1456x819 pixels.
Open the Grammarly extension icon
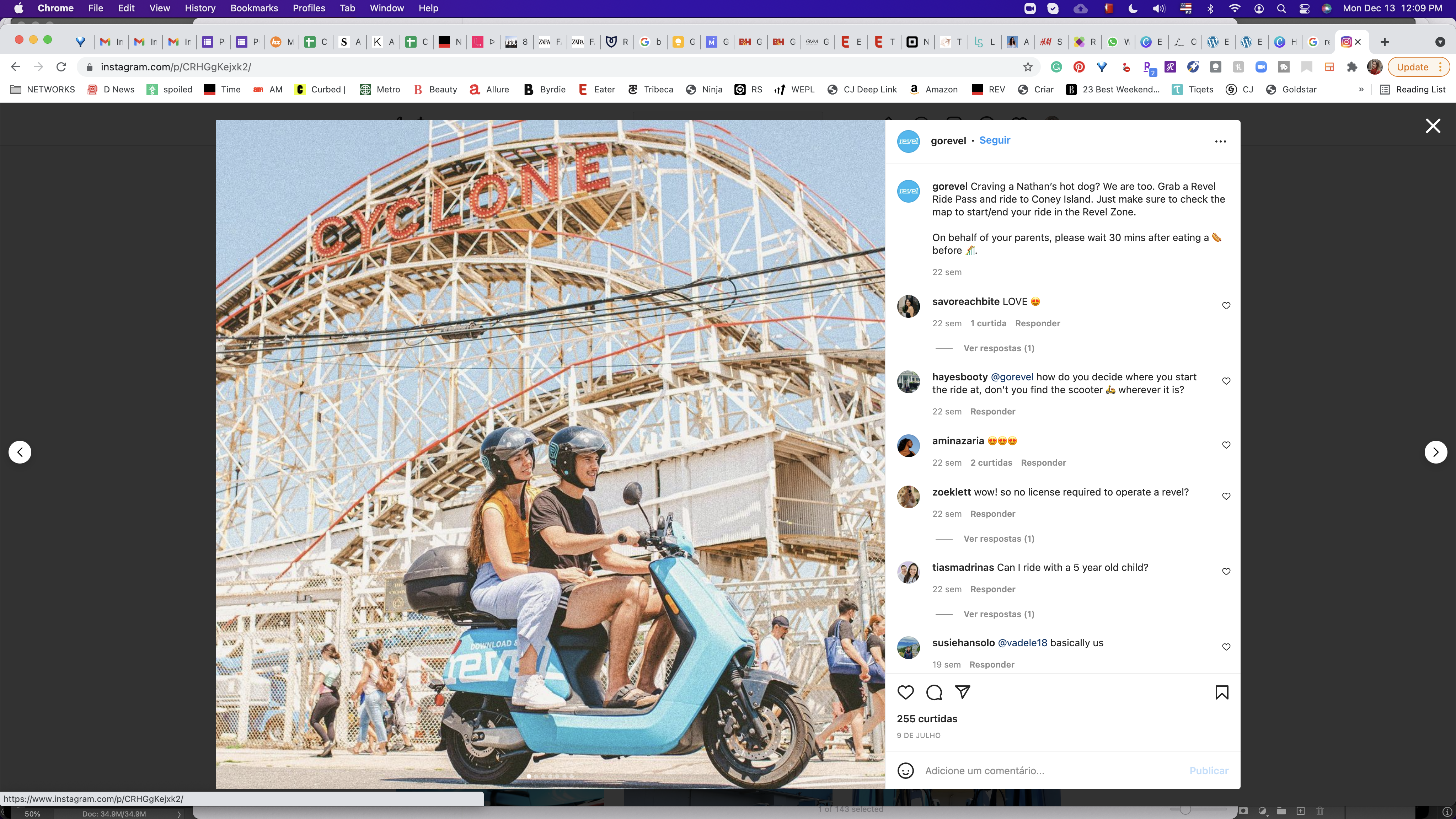[x=1056, y=67]
